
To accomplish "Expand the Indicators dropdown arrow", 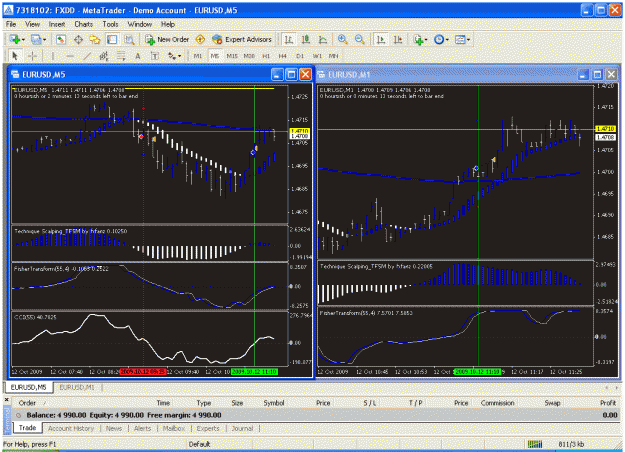I will tap(426, 40).
